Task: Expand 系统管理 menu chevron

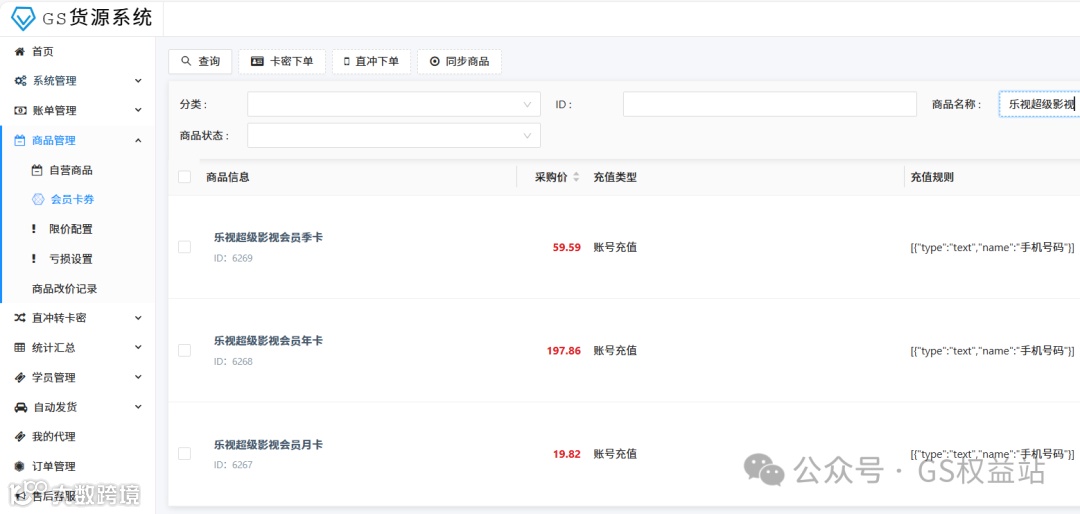Action: pos(138,81)
